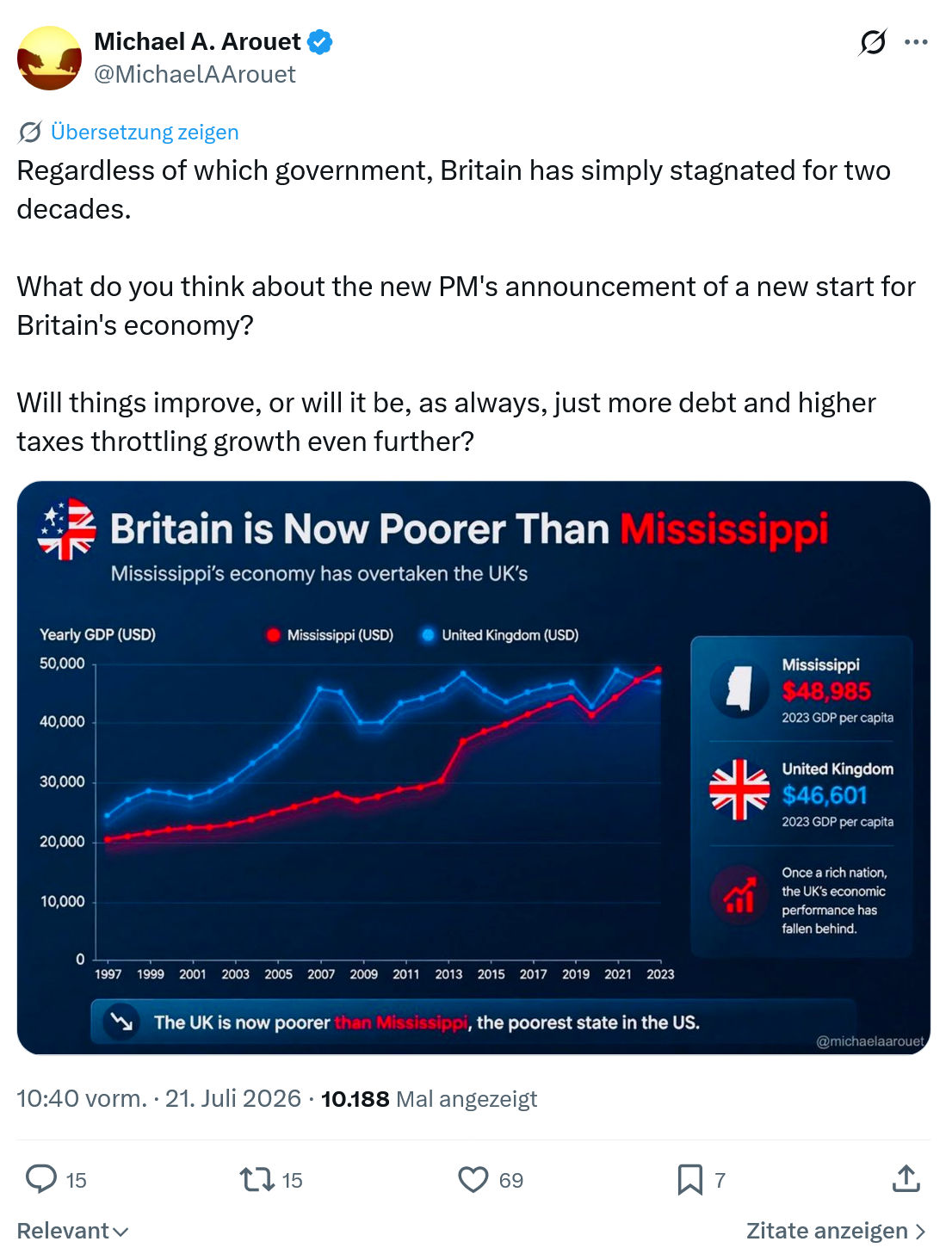Click the post timestamp 10:40 vorm.
Screen dimensions: 952x1260
pyautogui.click(x=82, y=1098)
